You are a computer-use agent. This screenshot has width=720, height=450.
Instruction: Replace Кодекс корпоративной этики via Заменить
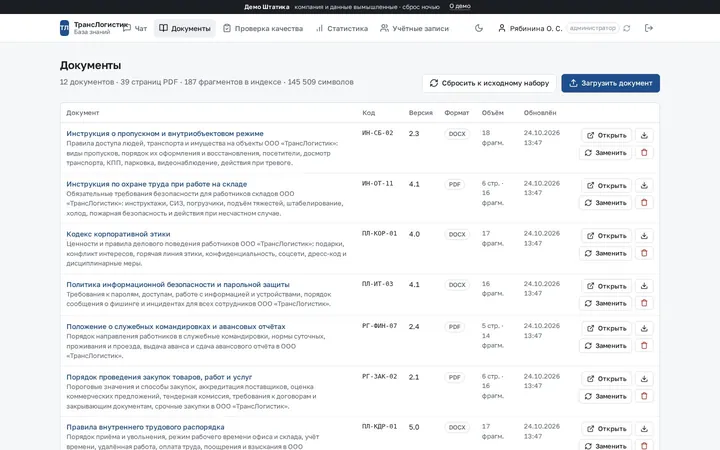[x=606, y=253]
